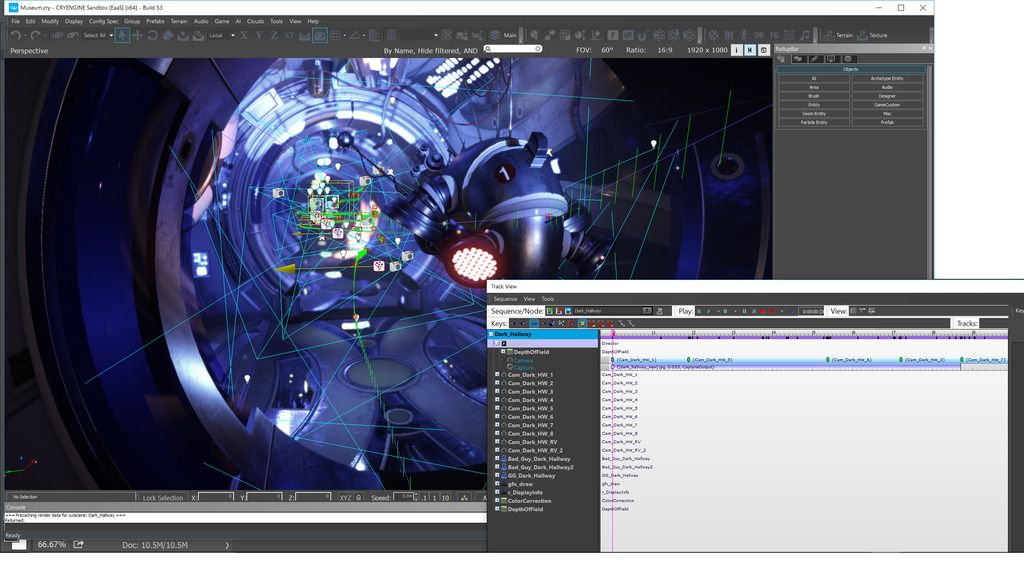The height and width of the screenshot is (576, 1024).
Task: Open the Config Spec menu
Action: click(x=103, y=21)
